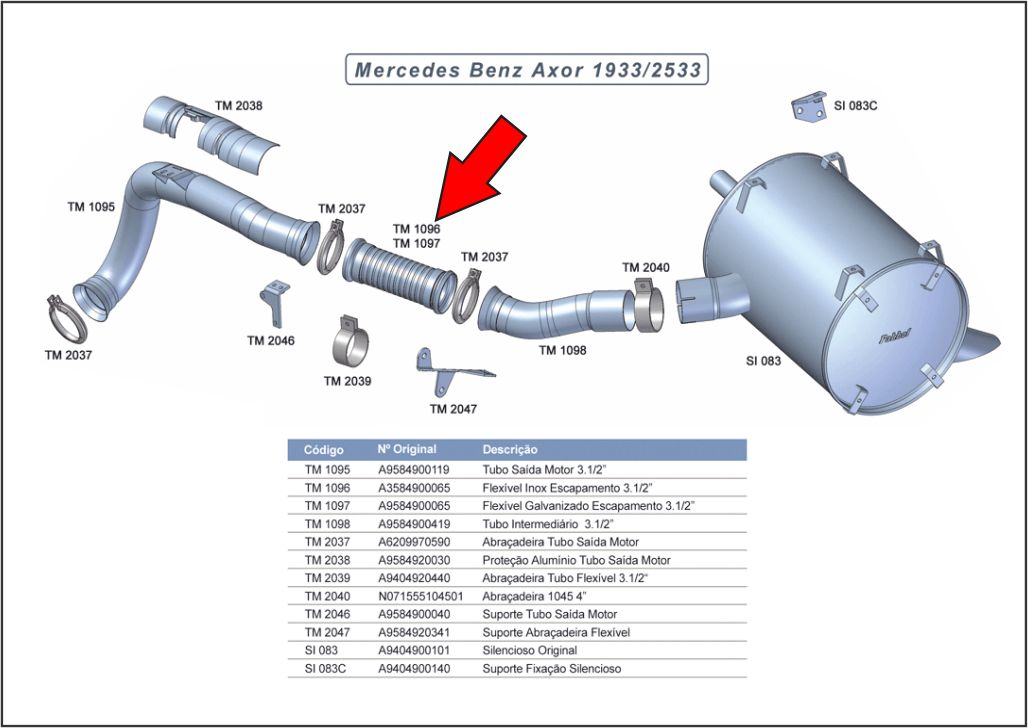
Task: Click the Mercedes Benz Axor 1933/2533 title
Action: (527, 70)
